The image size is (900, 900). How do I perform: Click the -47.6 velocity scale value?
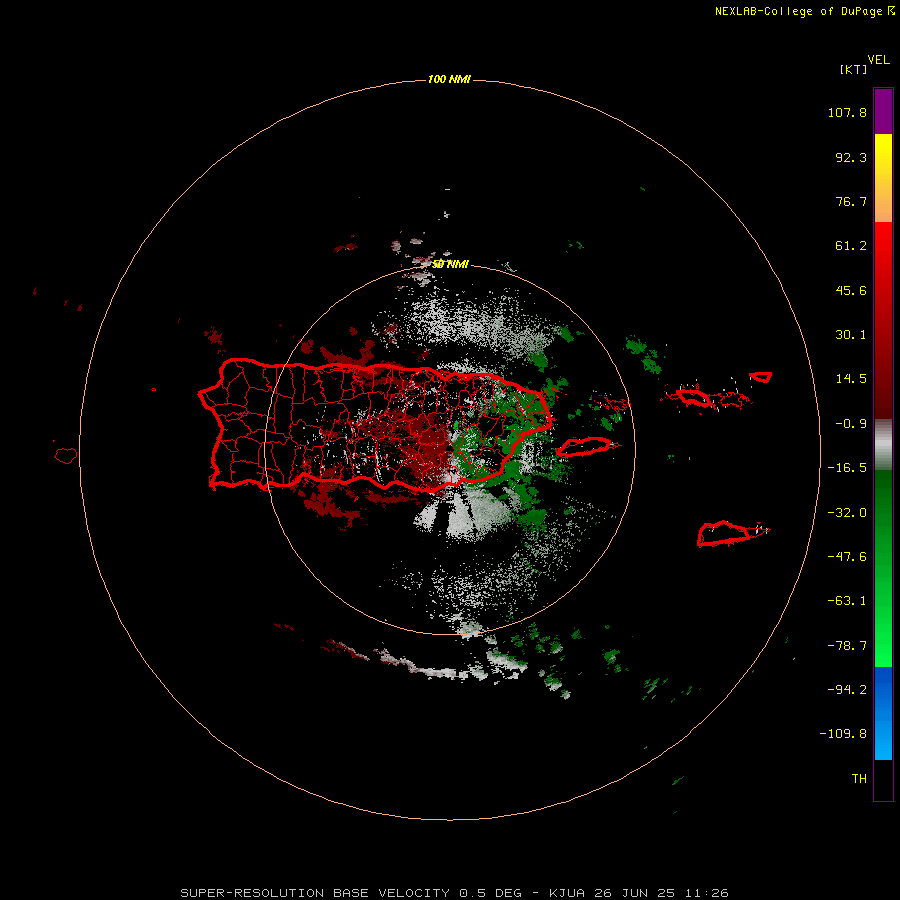[847, 557]
